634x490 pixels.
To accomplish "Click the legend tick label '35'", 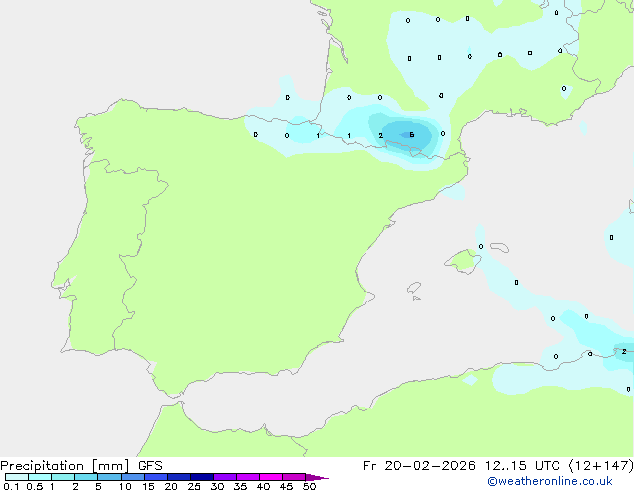I will [x=240, y=486].
